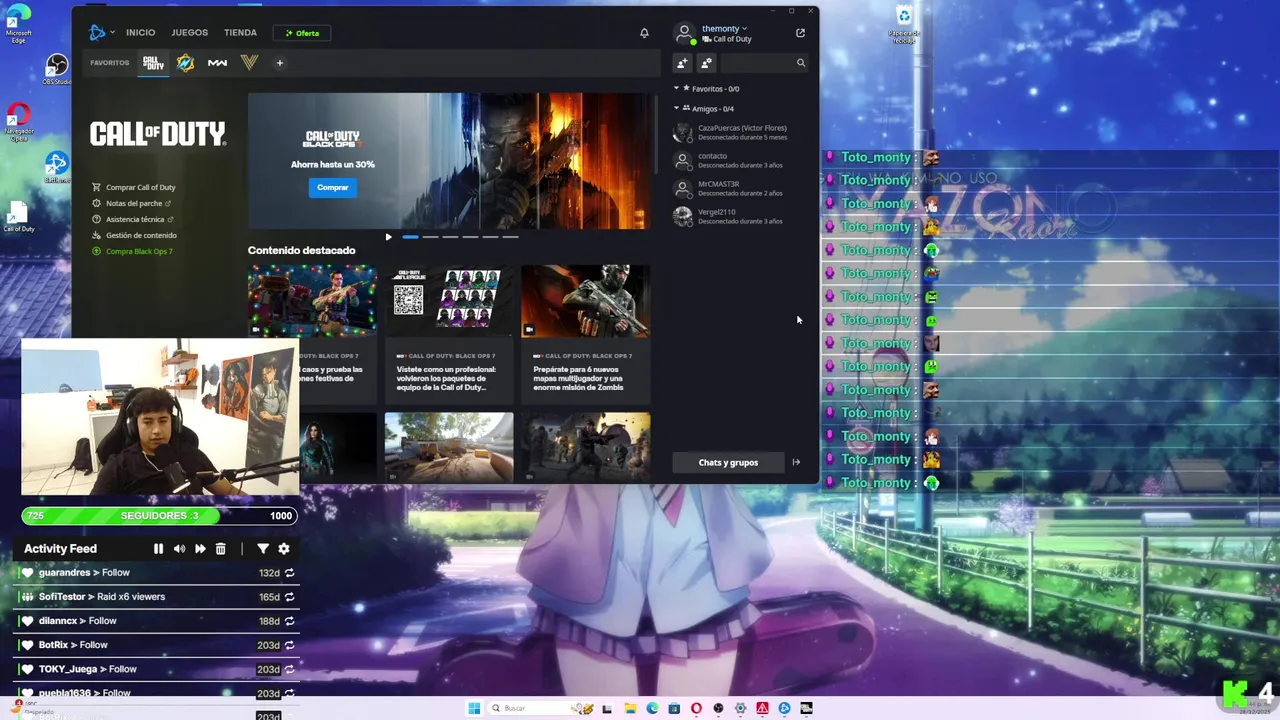Replay the TOKY_Juega Follow alert
This screenshot has height=720, width=1280.
(x=289, y=670)
